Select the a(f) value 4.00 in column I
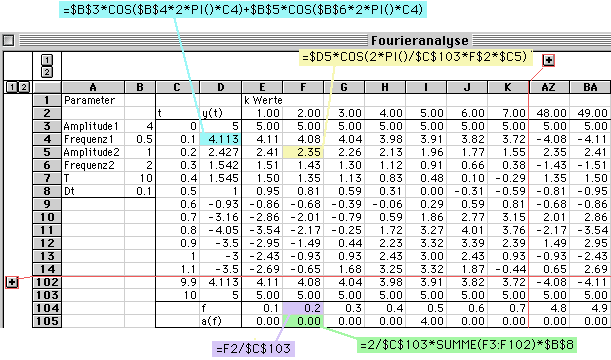 click(426, 321)
